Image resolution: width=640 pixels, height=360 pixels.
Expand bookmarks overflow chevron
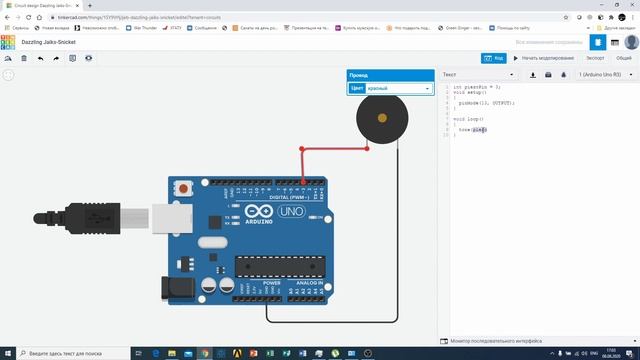(588, 28)
